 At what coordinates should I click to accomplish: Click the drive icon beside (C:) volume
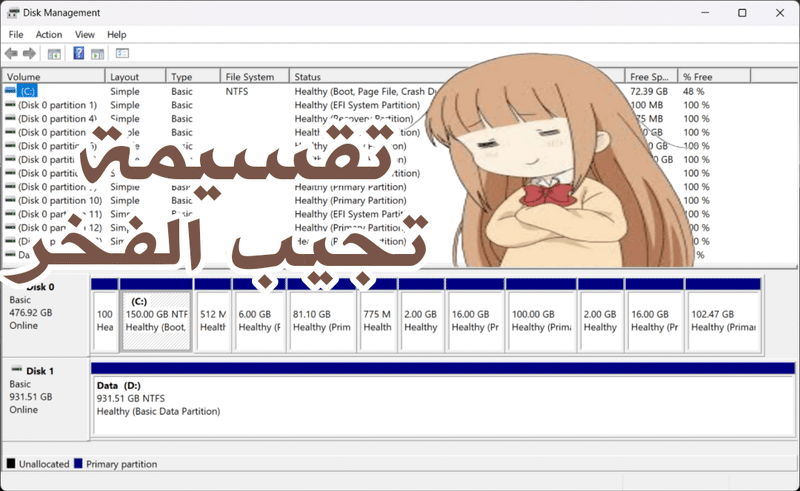coord(10,91)
